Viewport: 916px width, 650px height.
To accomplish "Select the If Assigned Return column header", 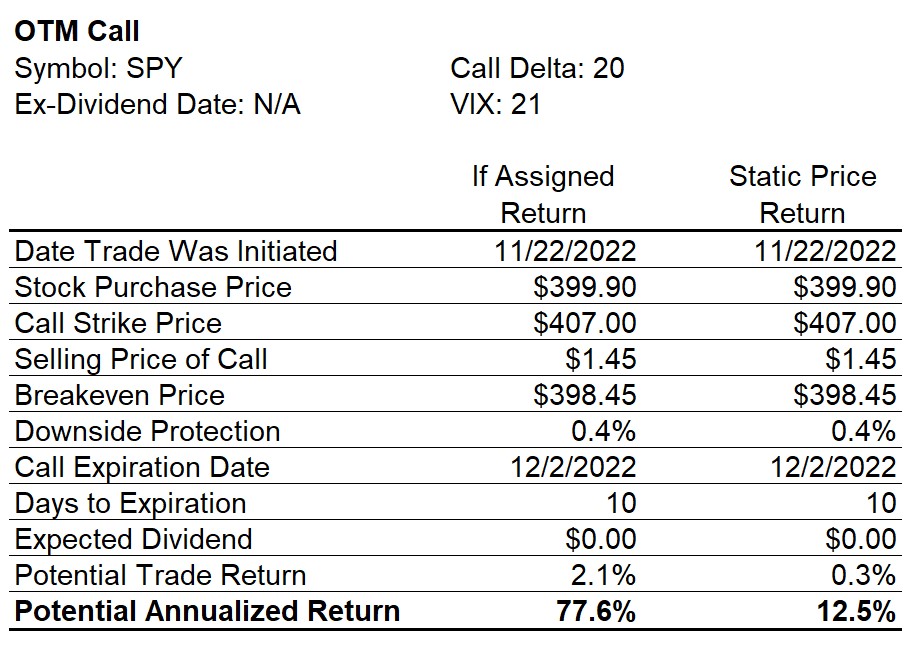I will tap(543, 194).
